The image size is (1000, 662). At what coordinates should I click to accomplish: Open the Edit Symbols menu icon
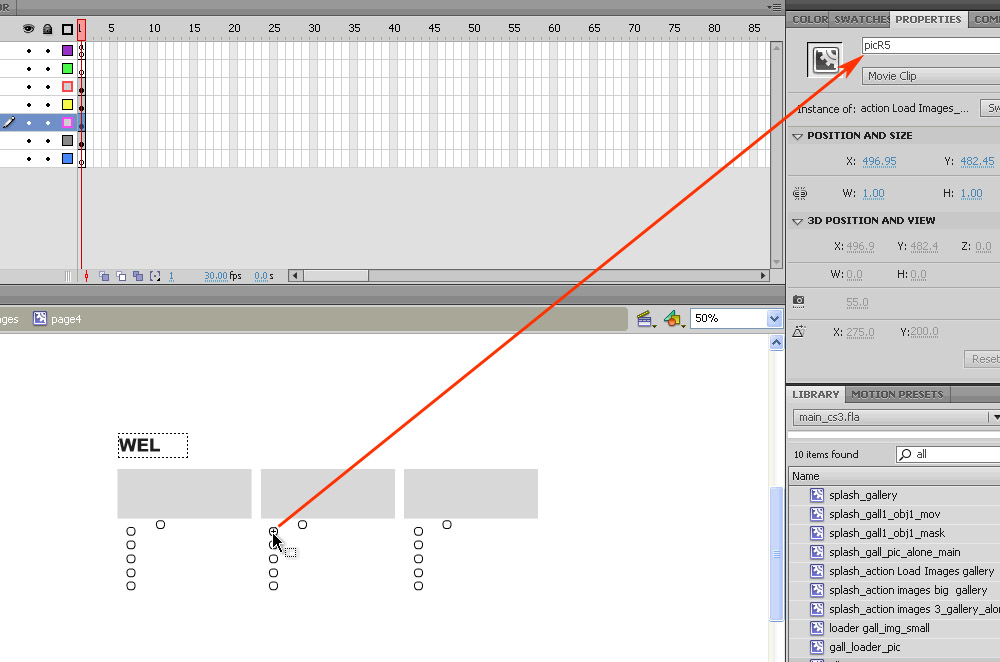(x=674, y=318)
